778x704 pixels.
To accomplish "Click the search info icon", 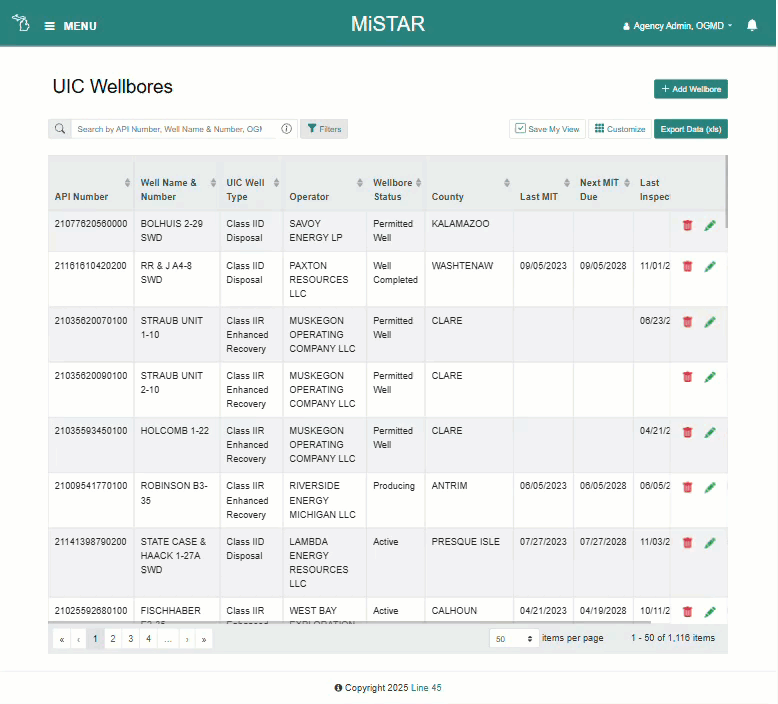I will pyautogui.click(x=286, y=129).
